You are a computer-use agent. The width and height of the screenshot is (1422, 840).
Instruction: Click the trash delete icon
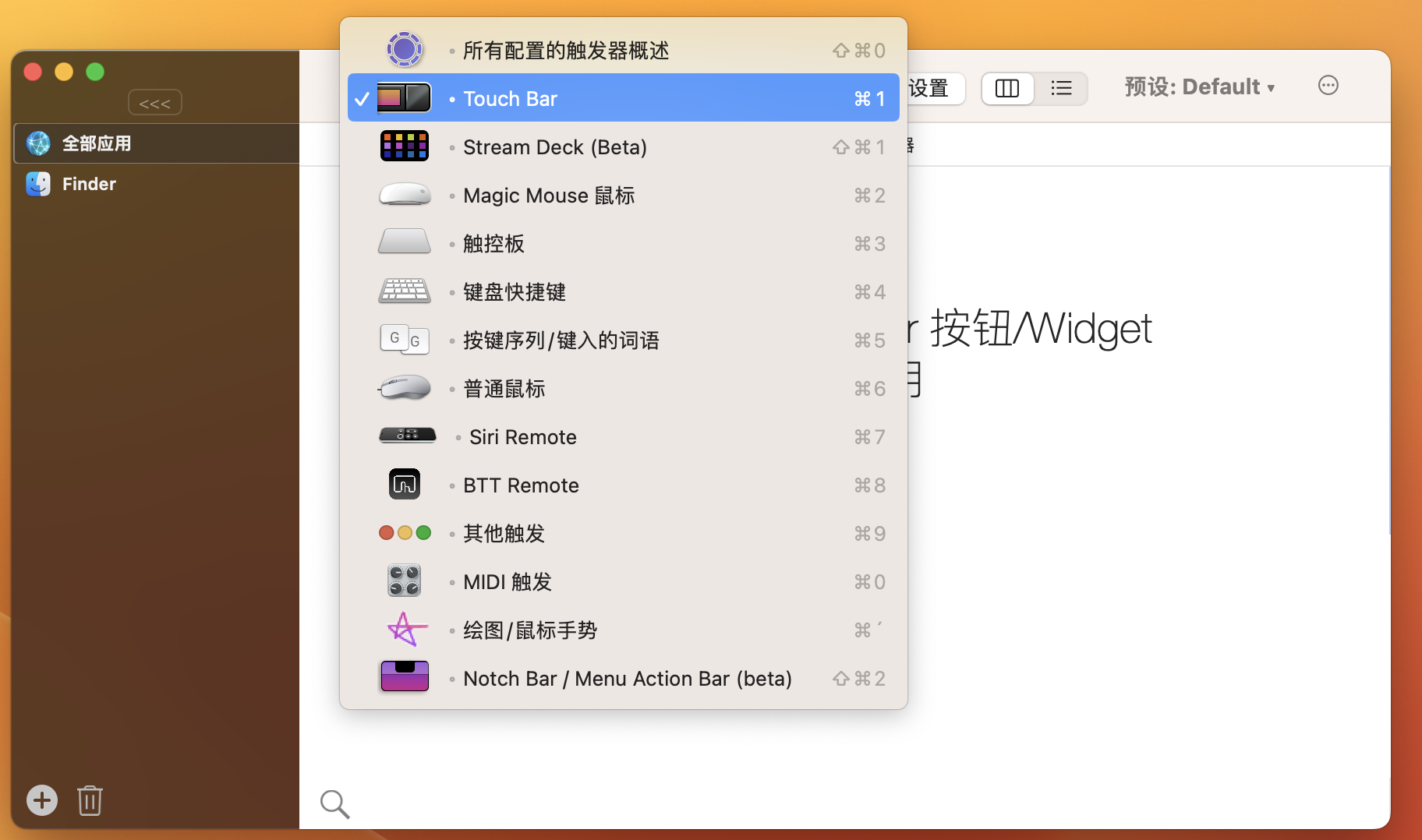(90, 800)
